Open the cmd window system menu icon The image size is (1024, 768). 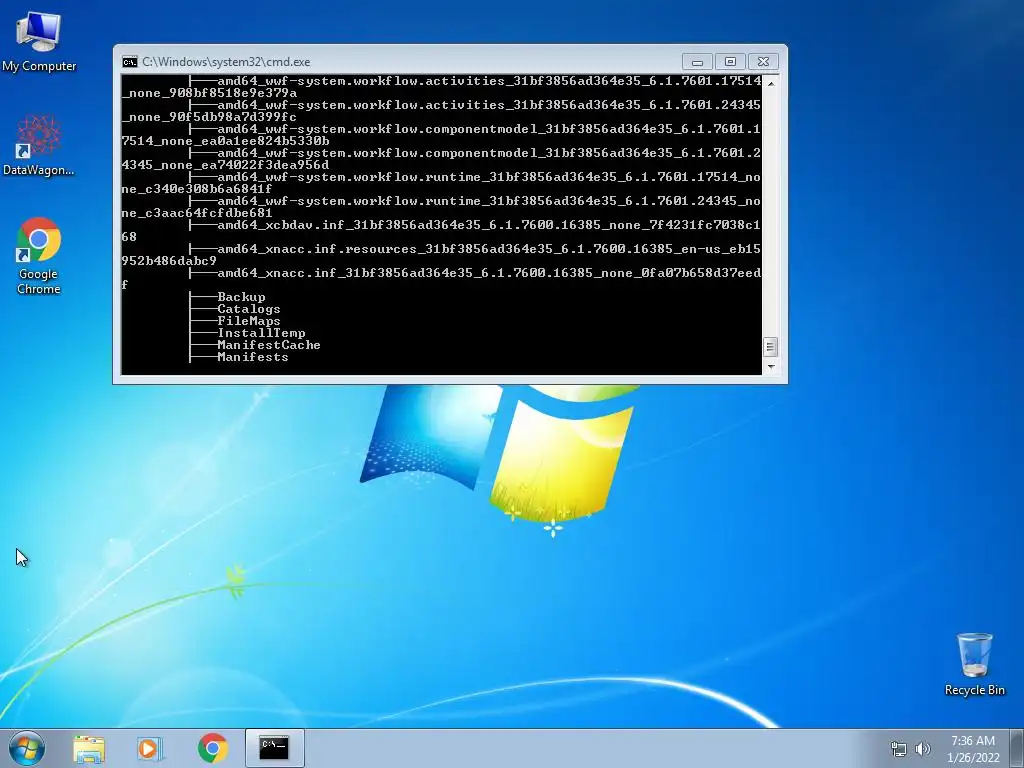click(130, 62)
